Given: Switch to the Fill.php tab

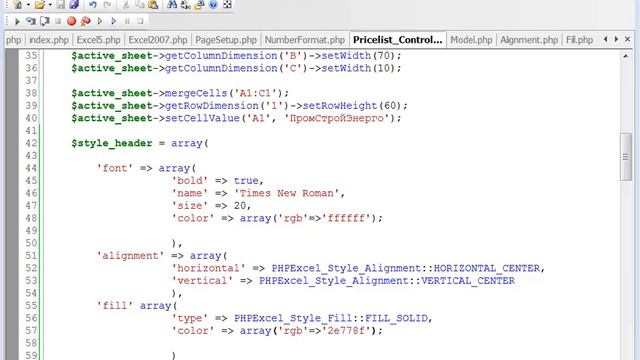Looking at the screenshot, I should 579,40.
